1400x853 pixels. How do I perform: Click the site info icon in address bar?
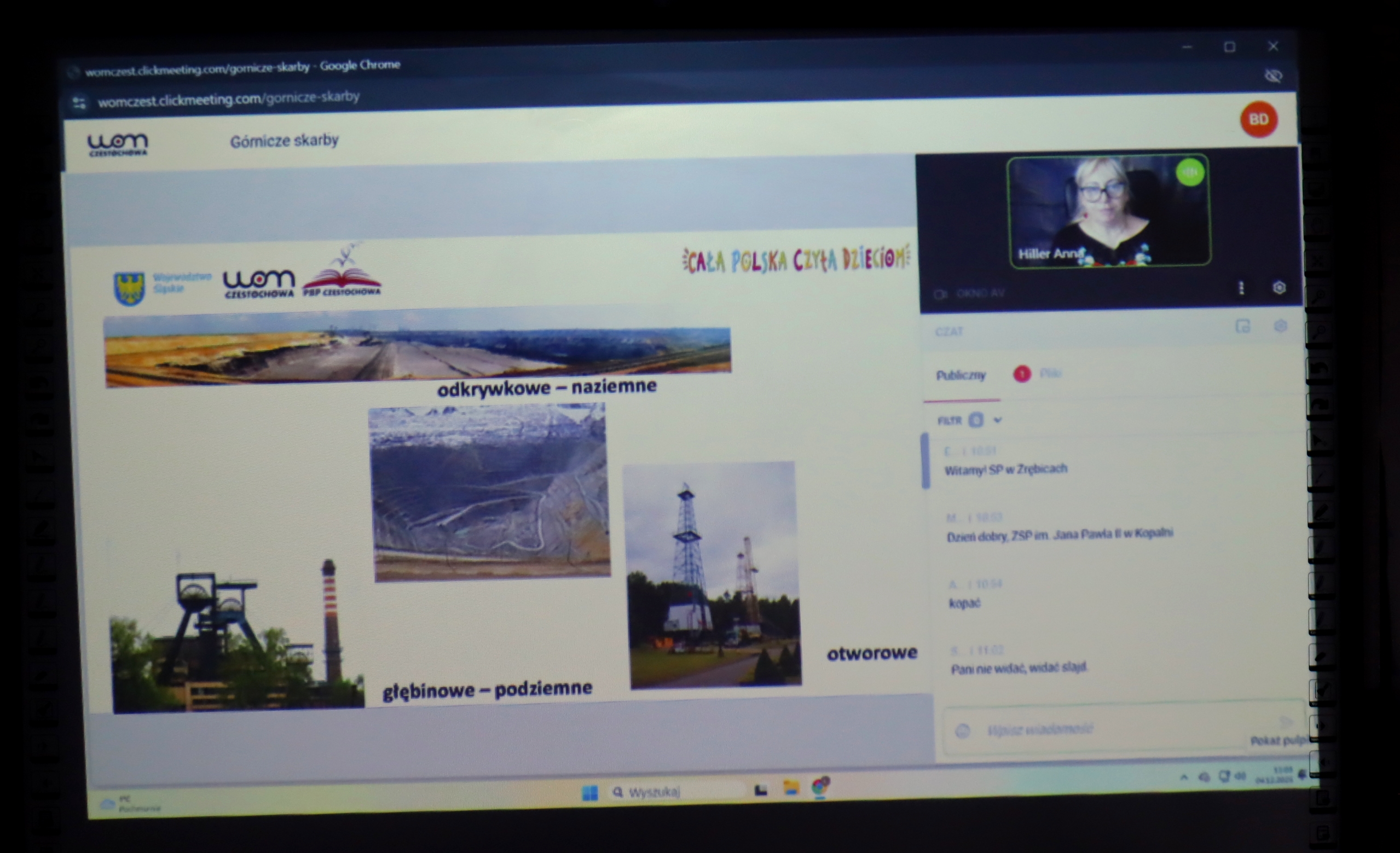79,103
